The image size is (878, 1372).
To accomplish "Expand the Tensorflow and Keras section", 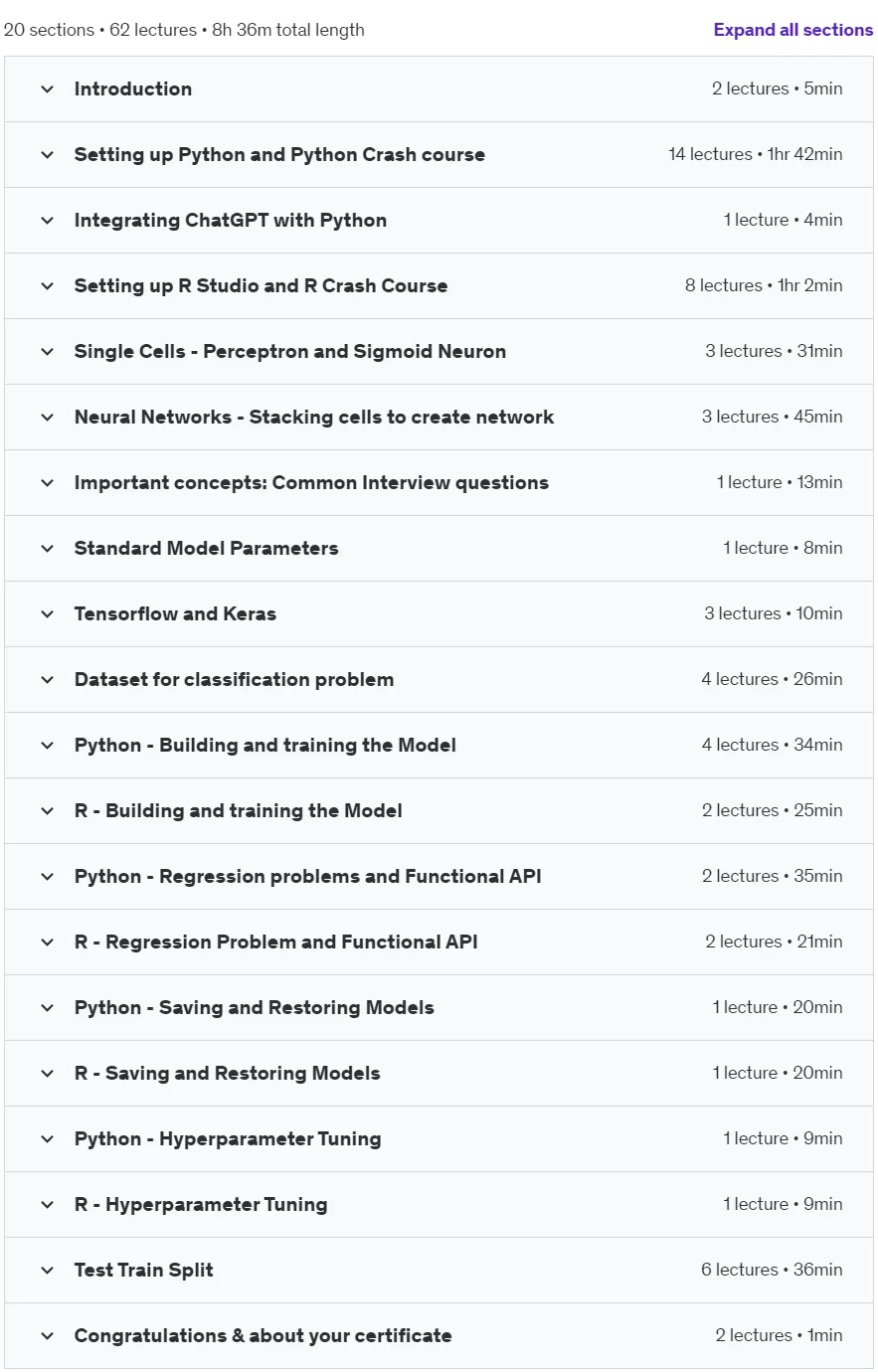I will click(439, 614).
